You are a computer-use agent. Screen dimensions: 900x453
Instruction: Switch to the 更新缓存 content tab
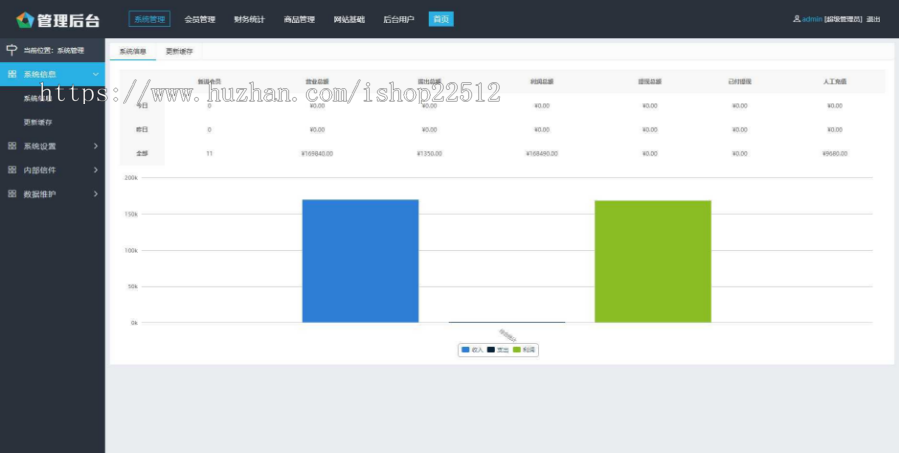[179, 51]
